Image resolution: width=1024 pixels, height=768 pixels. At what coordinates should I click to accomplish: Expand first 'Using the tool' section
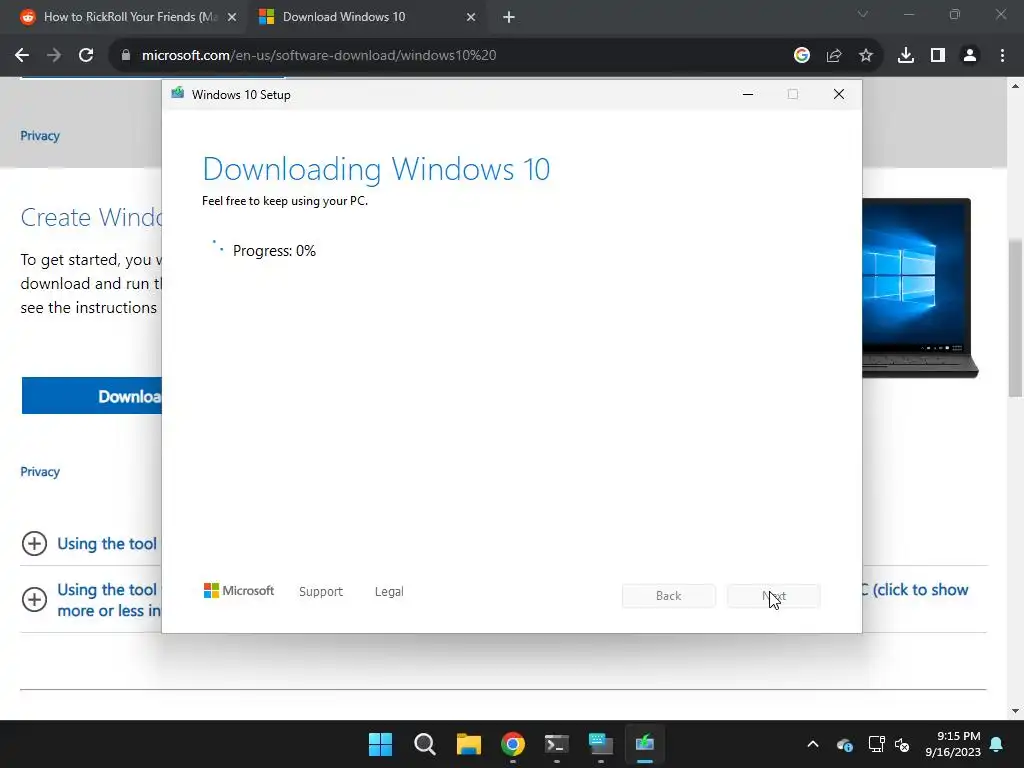(x=35, y=543)
